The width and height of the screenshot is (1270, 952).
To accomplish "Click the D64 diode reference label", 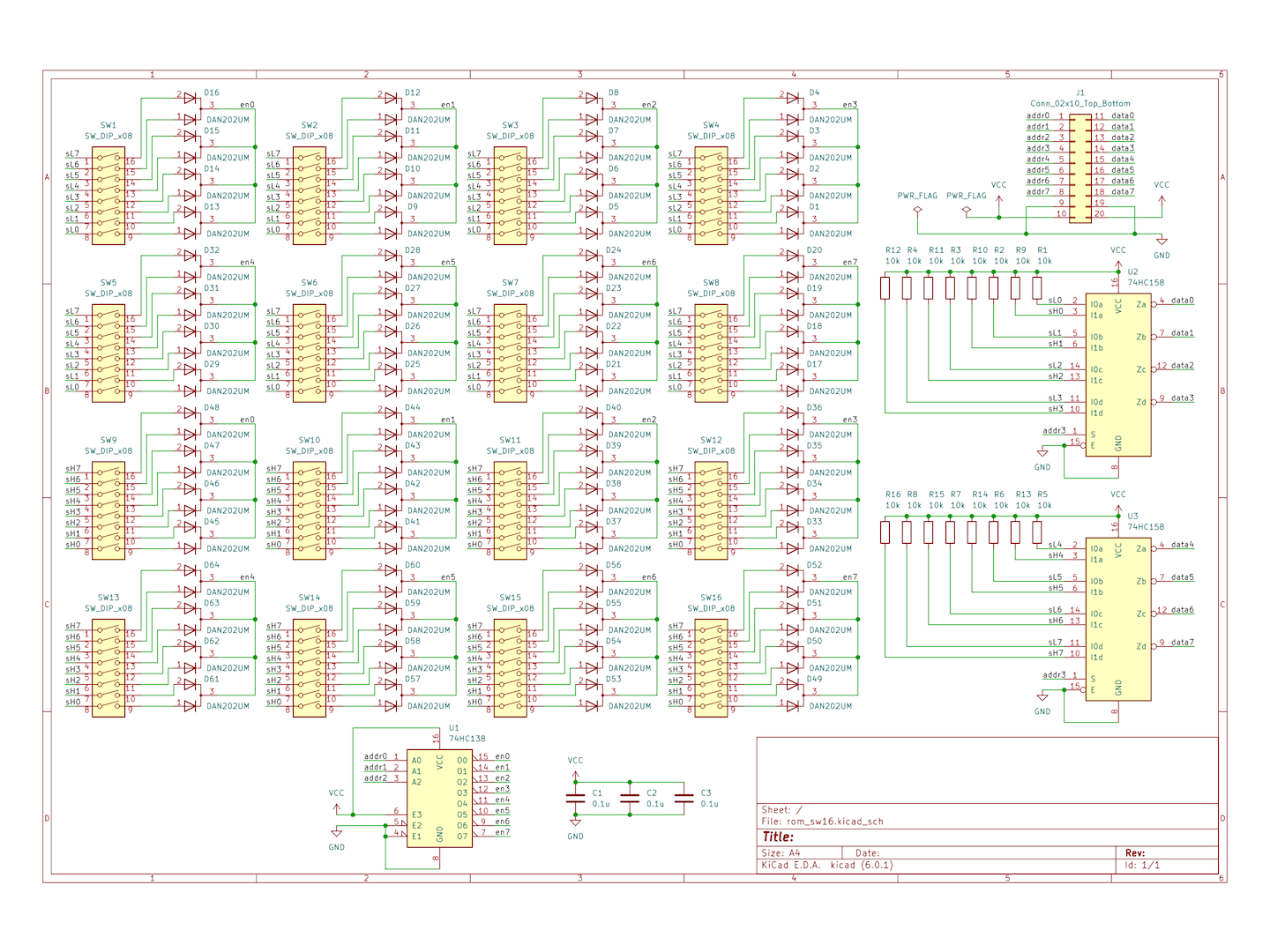I will (212, 565).
